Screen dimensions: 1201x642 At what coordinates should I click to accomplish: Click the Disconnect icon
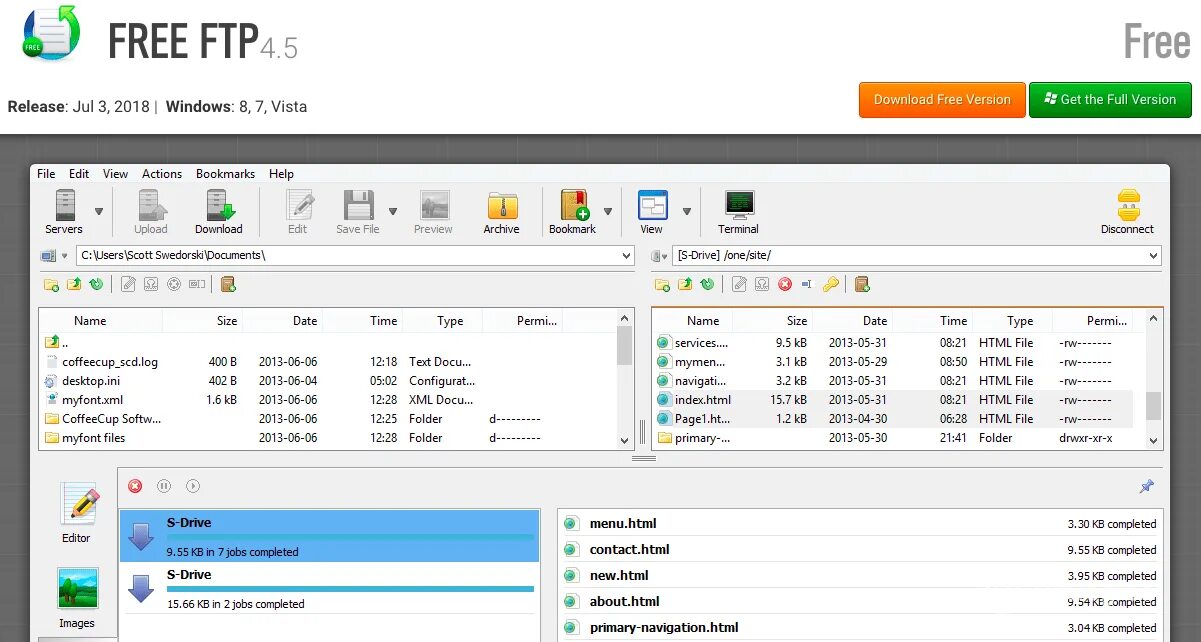1128,205
